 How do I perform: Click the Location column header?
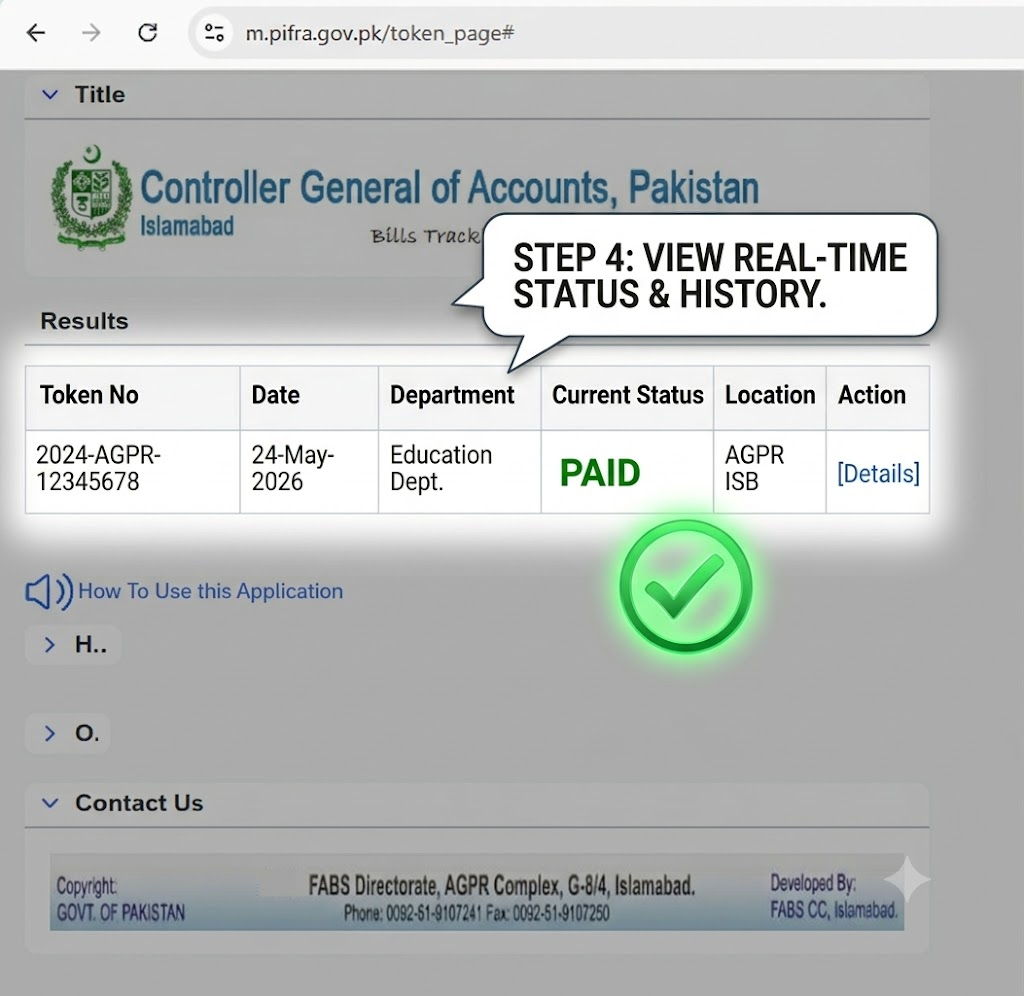click(770, 395)
